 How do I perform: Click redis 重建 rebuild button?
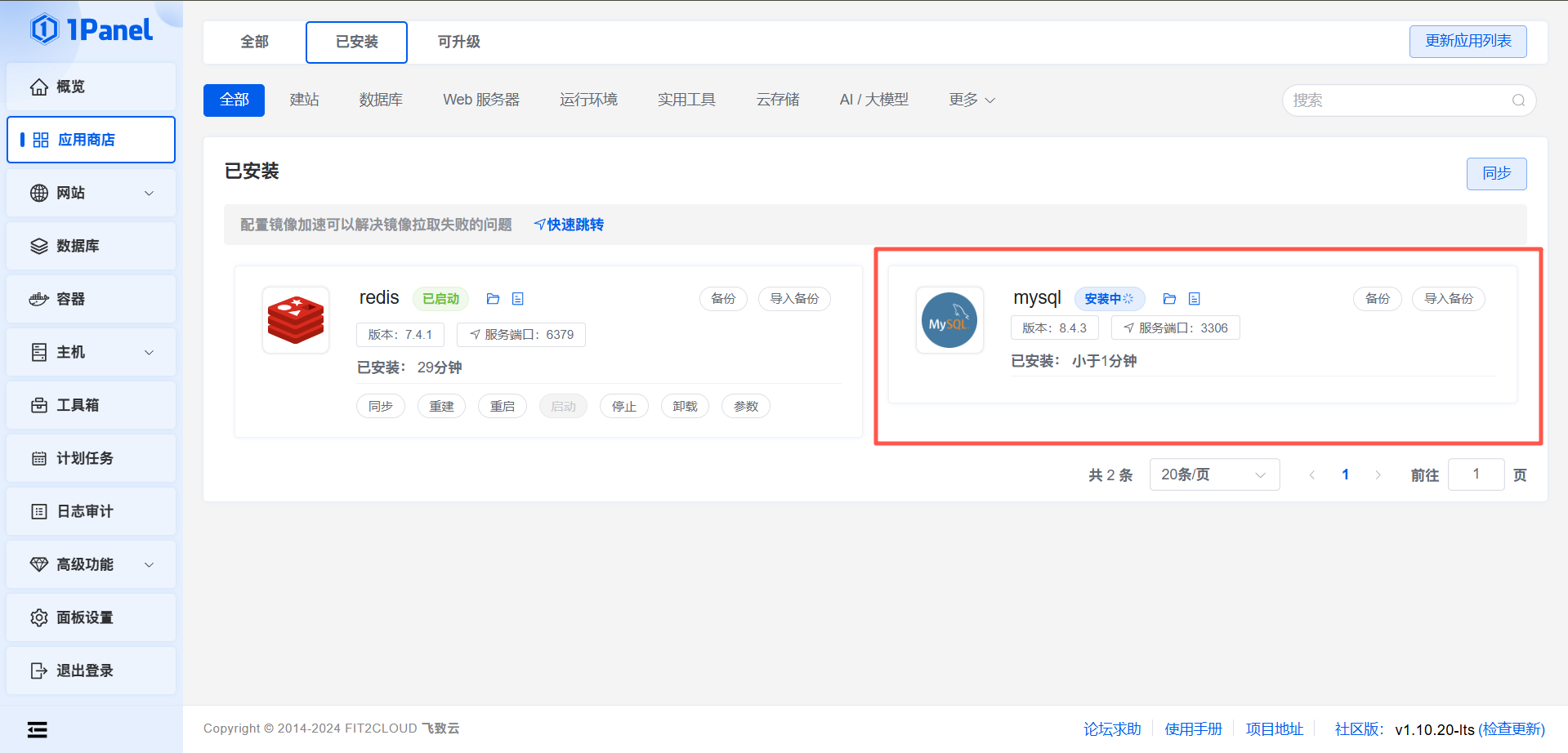(441, 406)
